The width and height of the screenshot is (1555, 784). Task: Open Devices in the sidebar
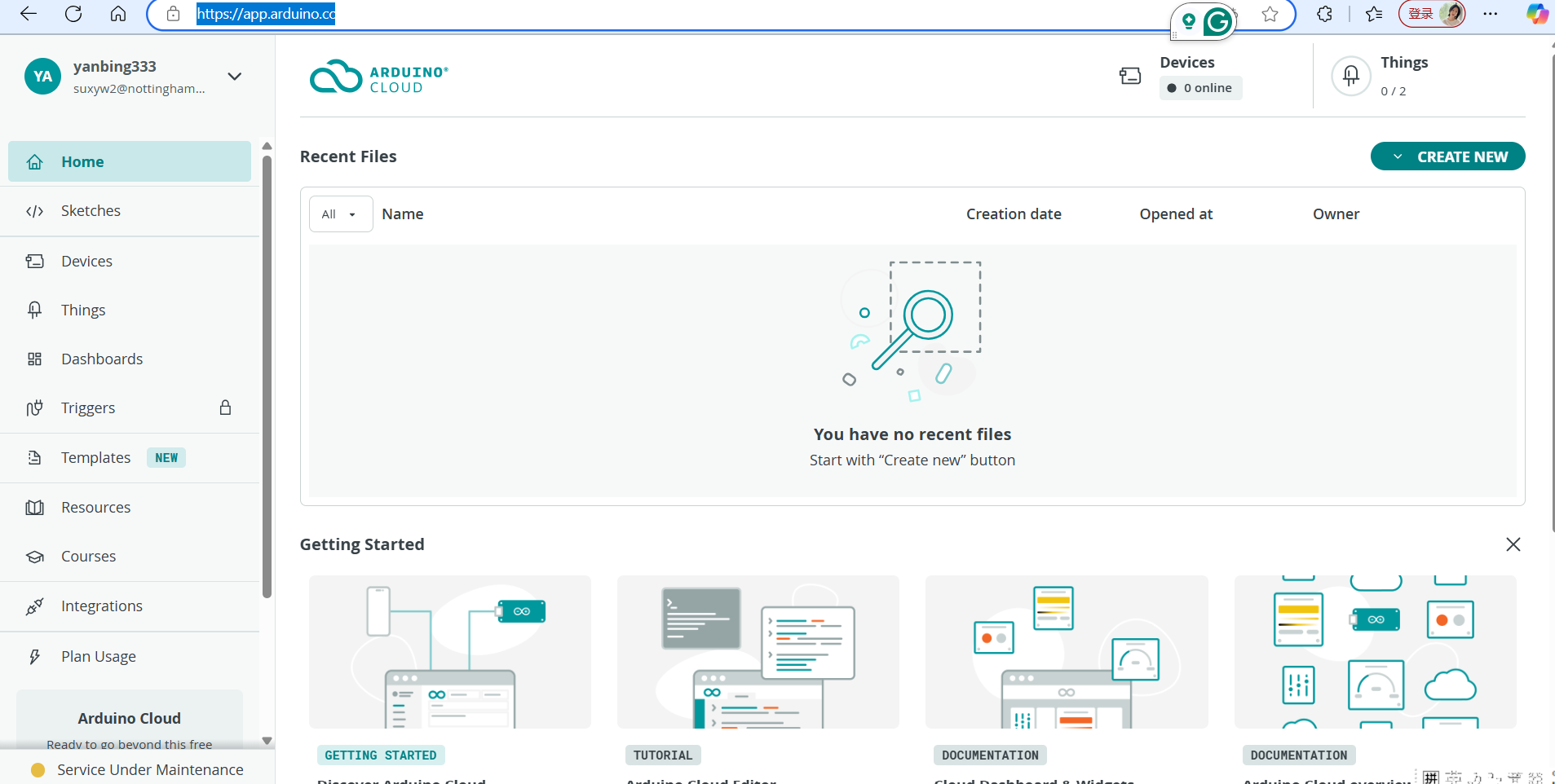coord(130,262)
